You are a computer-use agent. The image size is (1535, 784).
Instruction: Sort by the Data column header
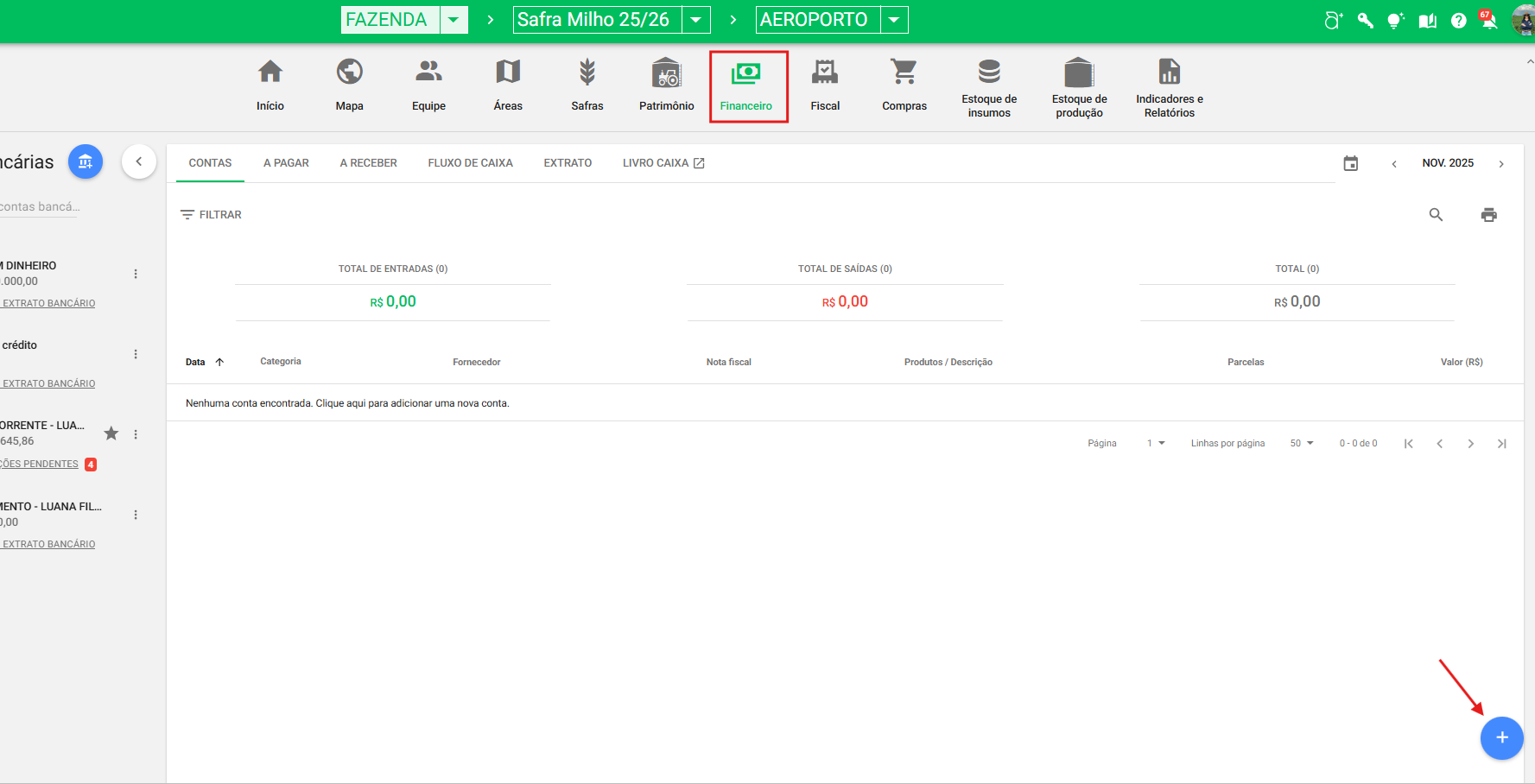click(196, 362)
